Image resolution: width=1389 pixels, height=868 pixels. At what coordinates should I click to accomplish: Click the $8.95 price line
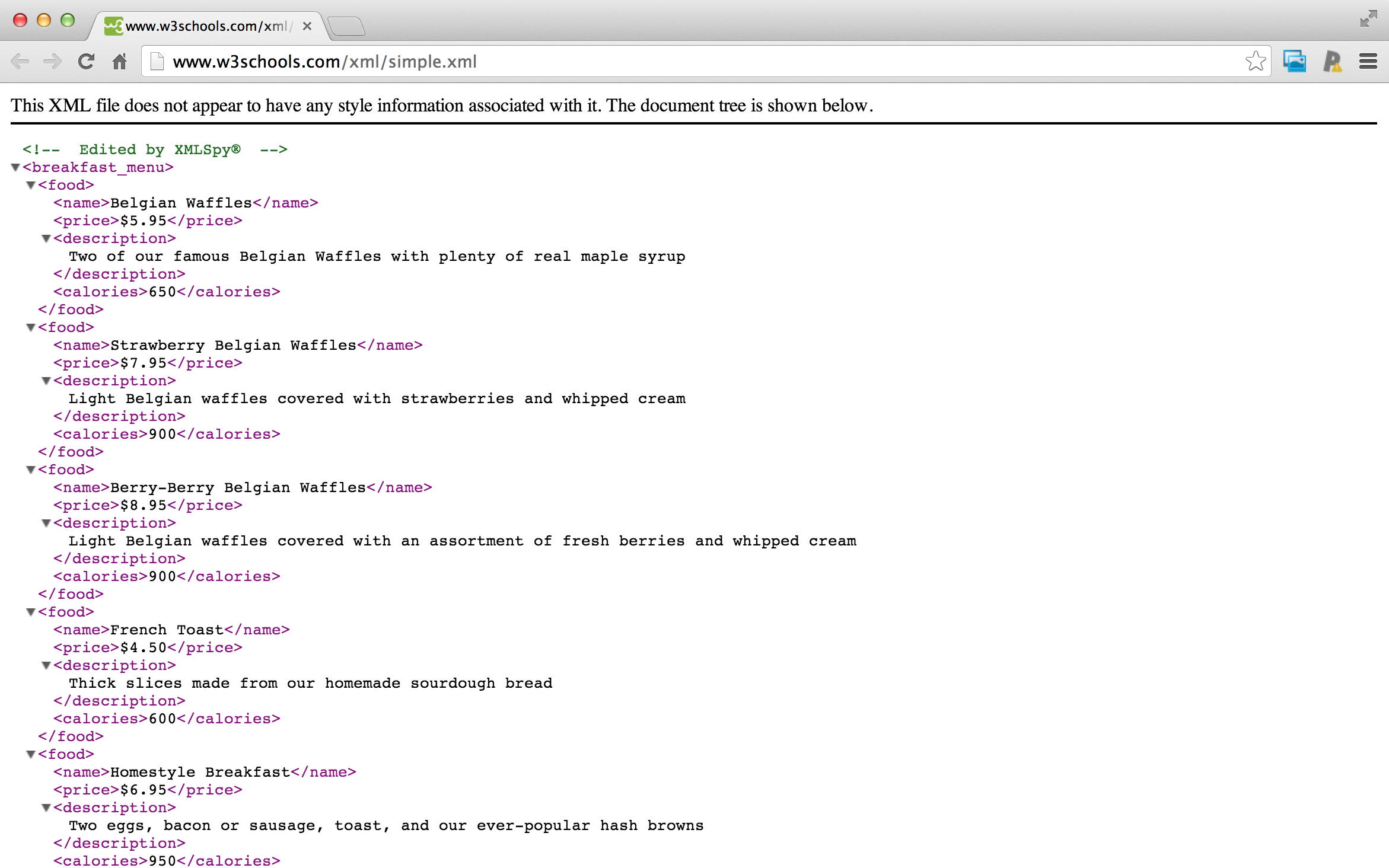coord(148,505)
